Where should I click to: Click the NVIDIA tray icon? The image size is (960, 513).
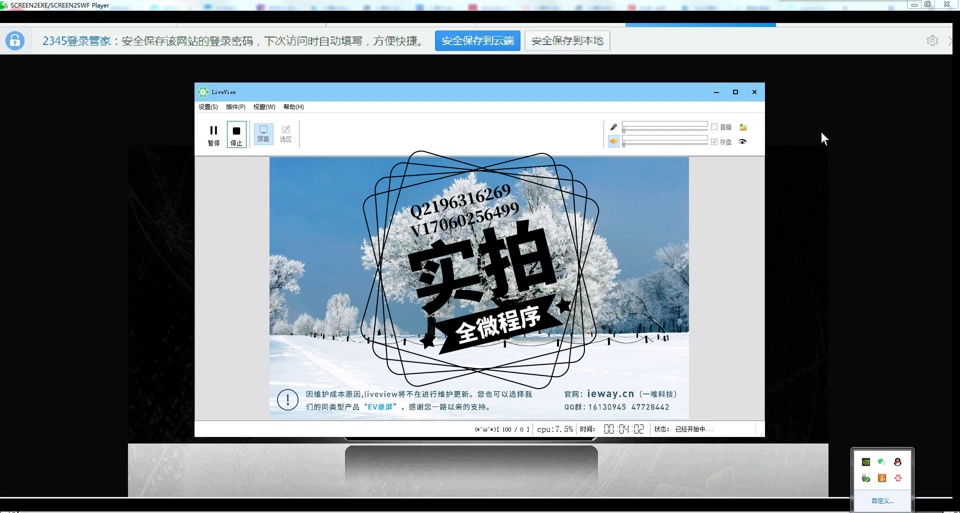[x=866, y=462]
